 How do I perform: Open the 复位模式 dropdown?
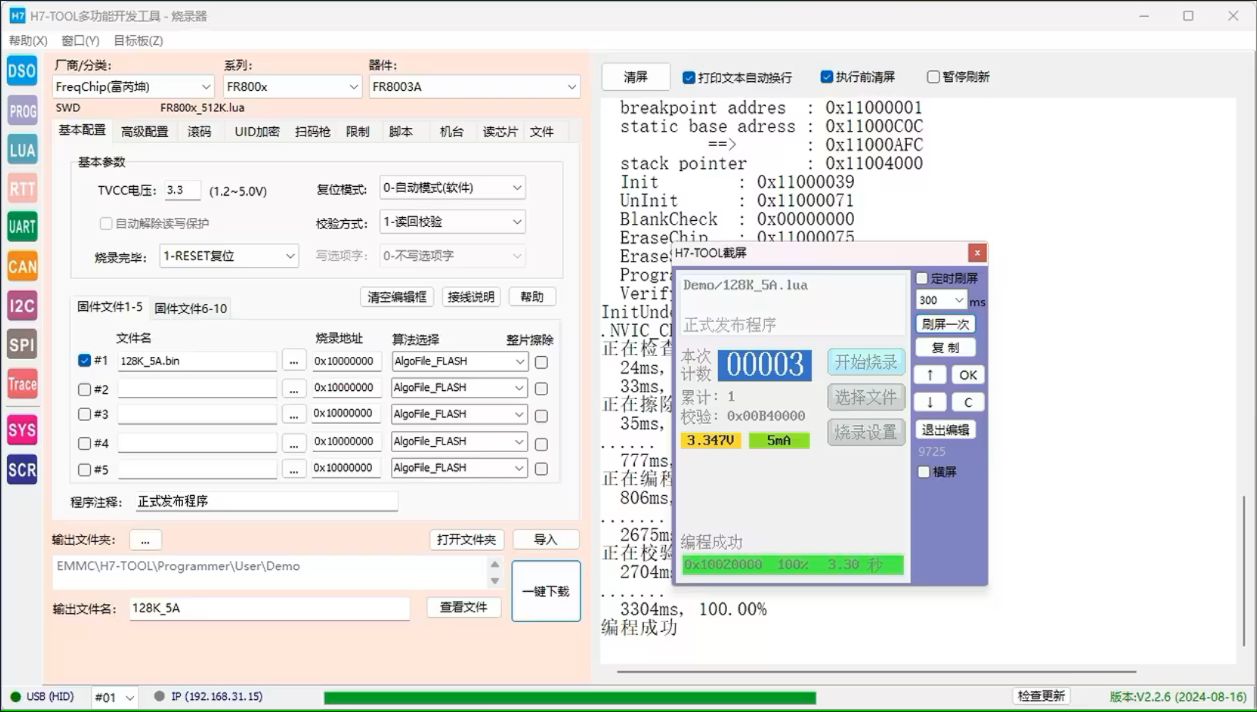click(452, 188)
